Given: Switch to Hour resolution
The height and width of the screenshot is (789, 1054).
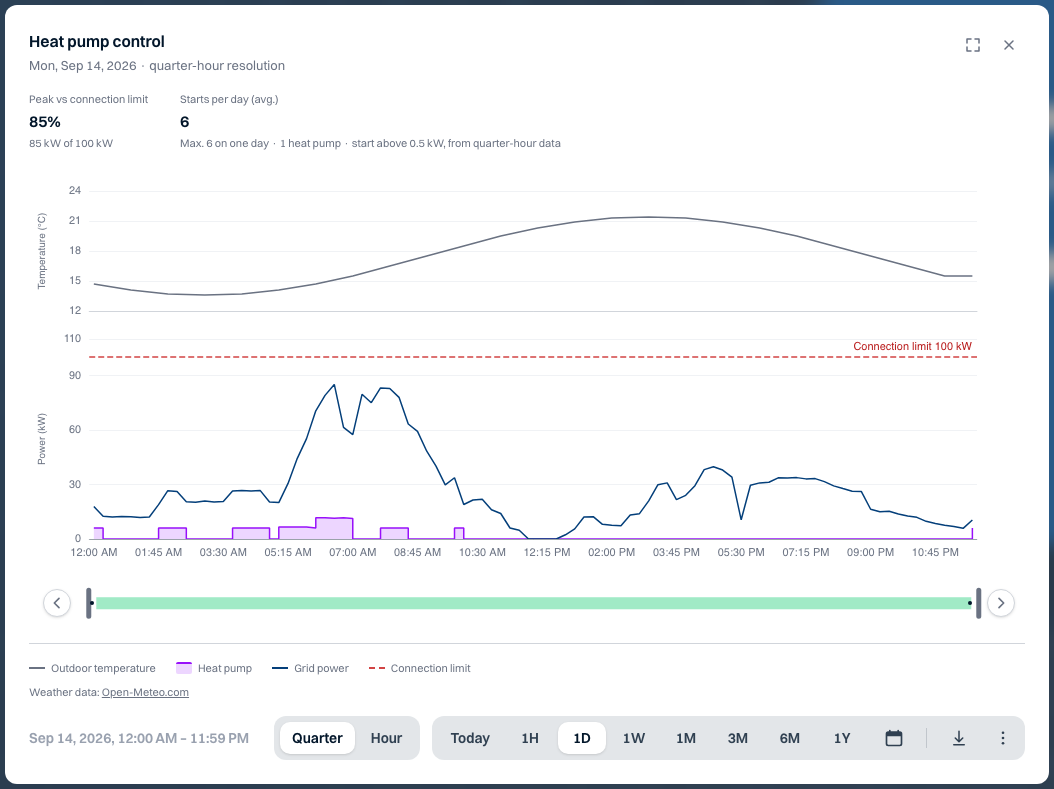Looking at the screenshot, I should 387,738.
